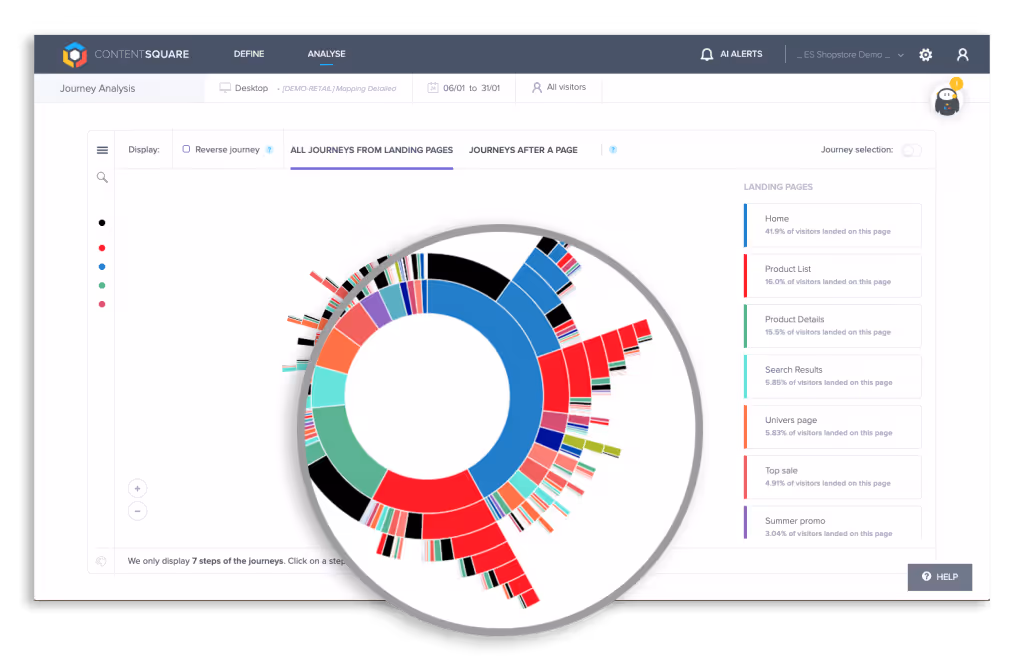Viewport: 1024px width, 671px height.
Task: Open the ANALYSE menu
Action: (327, 54)
